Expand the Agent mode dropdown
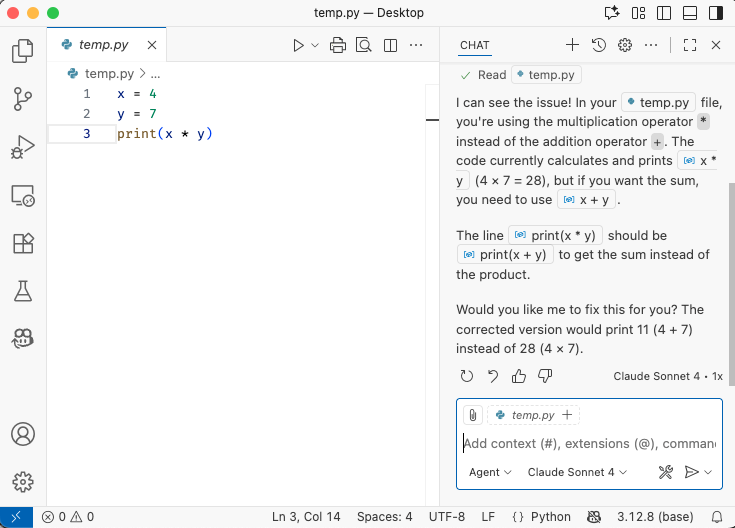The width and height of the screenshot is (735, 528). click(490, 472)
